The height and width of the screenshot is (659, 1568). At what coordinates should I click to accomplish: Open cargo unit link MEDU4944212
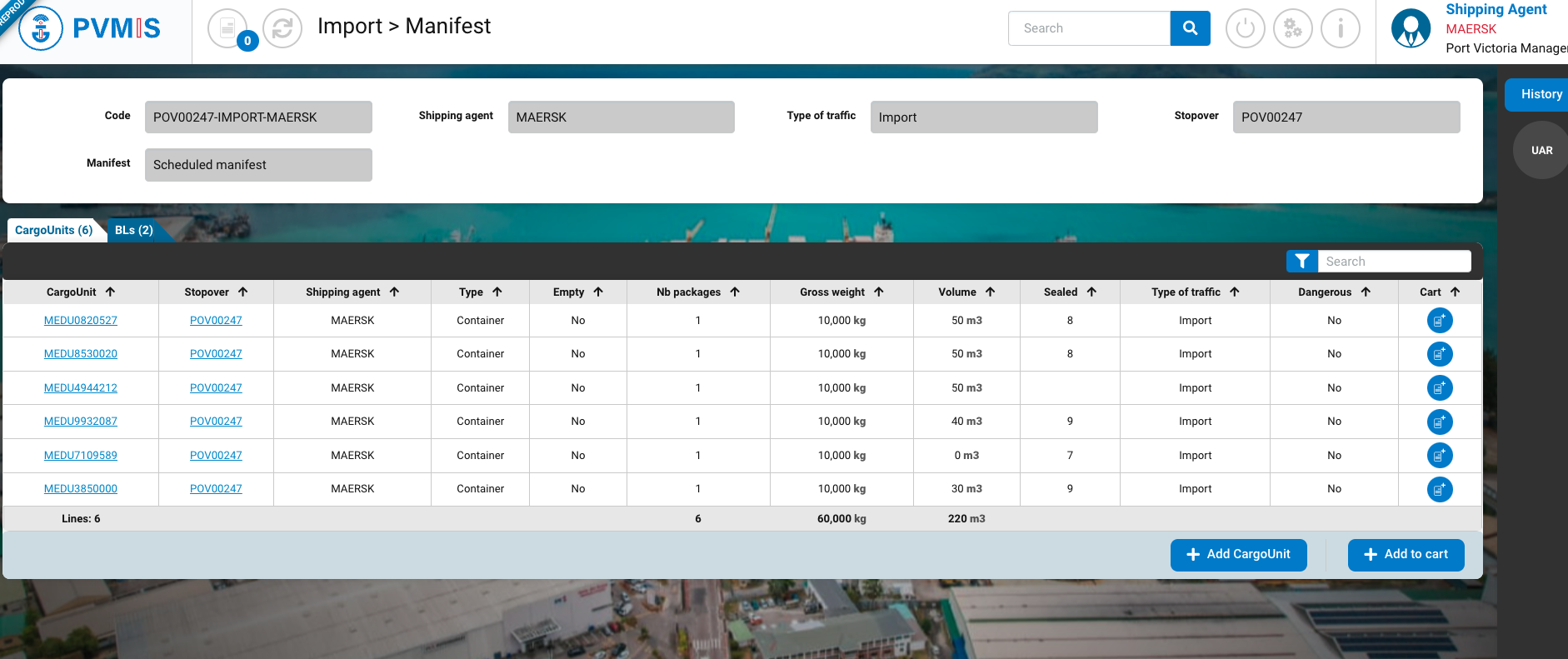81,388
